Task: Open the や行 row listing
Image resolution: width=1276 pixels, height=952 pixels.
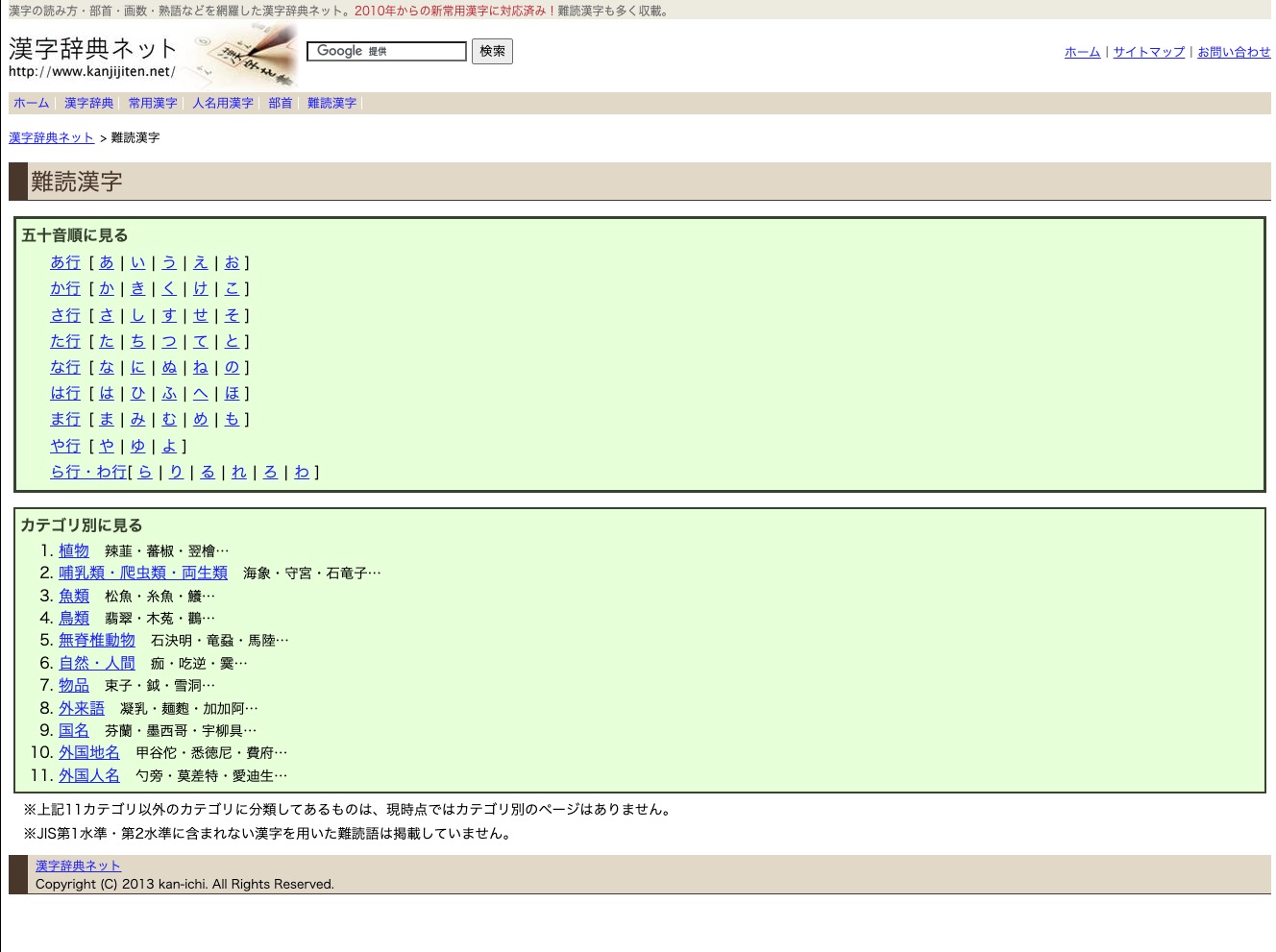Action: pos(64,446)
